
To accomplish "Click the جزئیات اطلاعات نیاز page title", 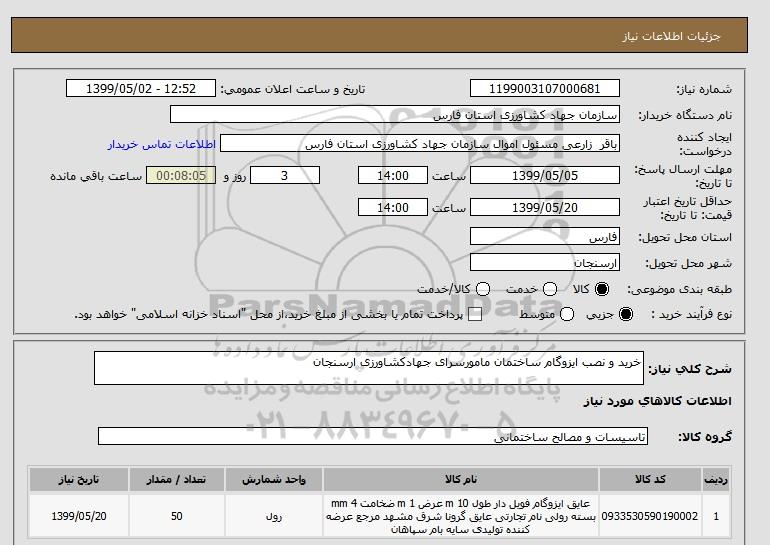I will click(x=671, y=36).
